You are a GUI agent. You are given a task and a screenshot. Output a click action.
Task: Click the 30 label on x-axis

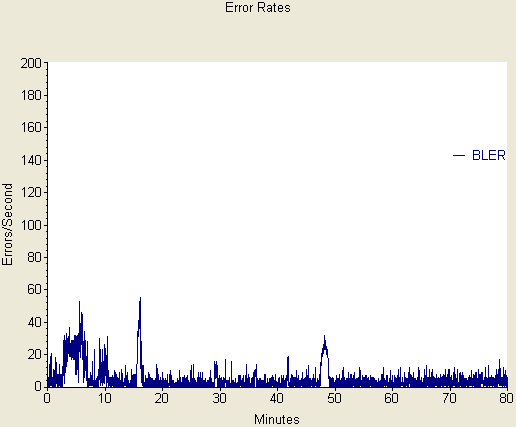(220, 398)
